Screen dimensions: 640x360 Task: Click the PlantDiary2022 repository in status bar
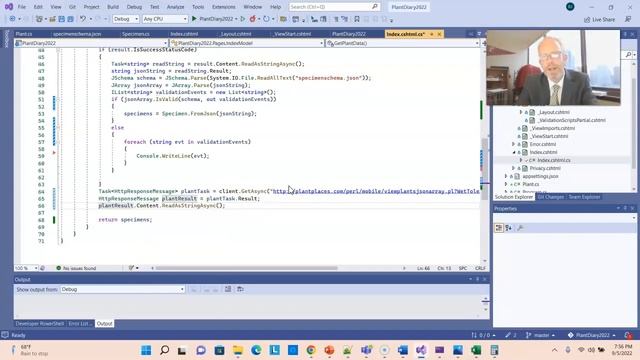pyautogui.click(x=592, y=335)
